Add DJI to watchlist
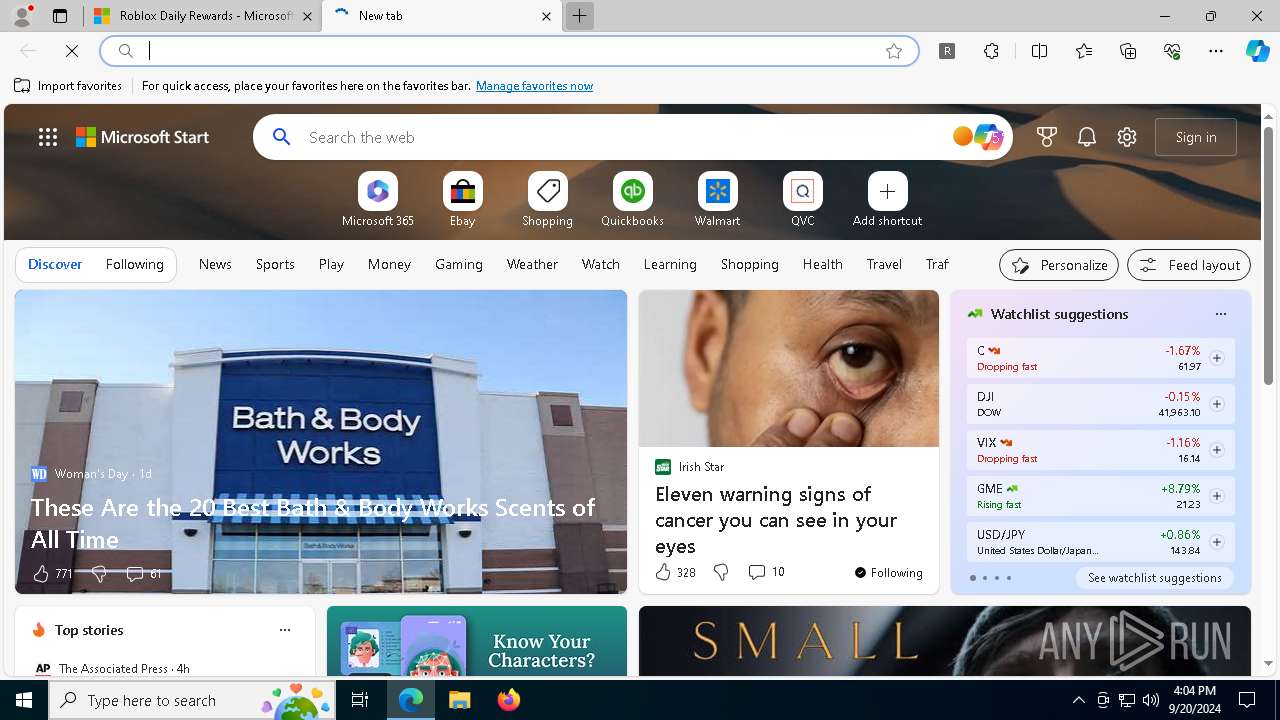The width and height of the screenshot is (1280, 720). pyautogui.click(x=1216, y=404)
